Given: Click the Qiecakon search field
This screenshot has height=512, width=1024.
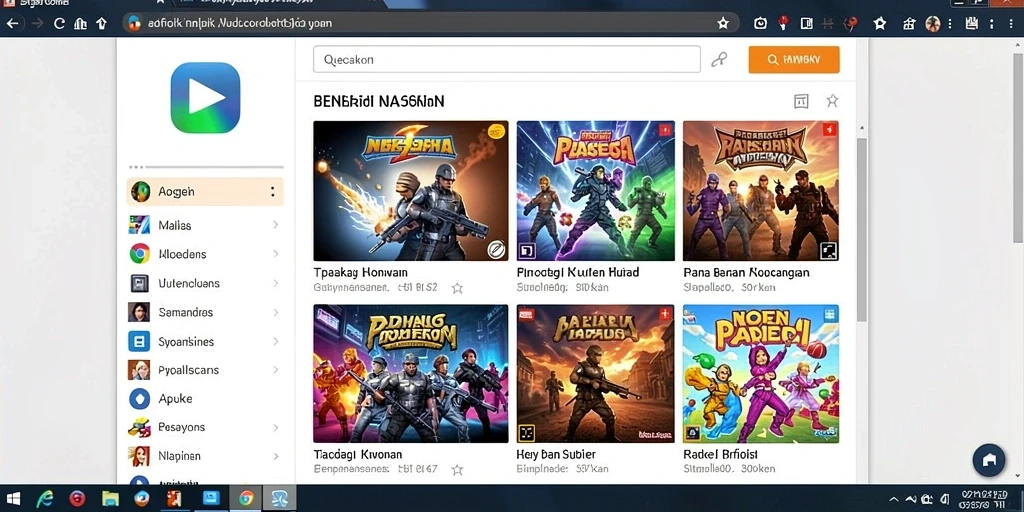Looking at the screenshot, I should pos(507,59).
